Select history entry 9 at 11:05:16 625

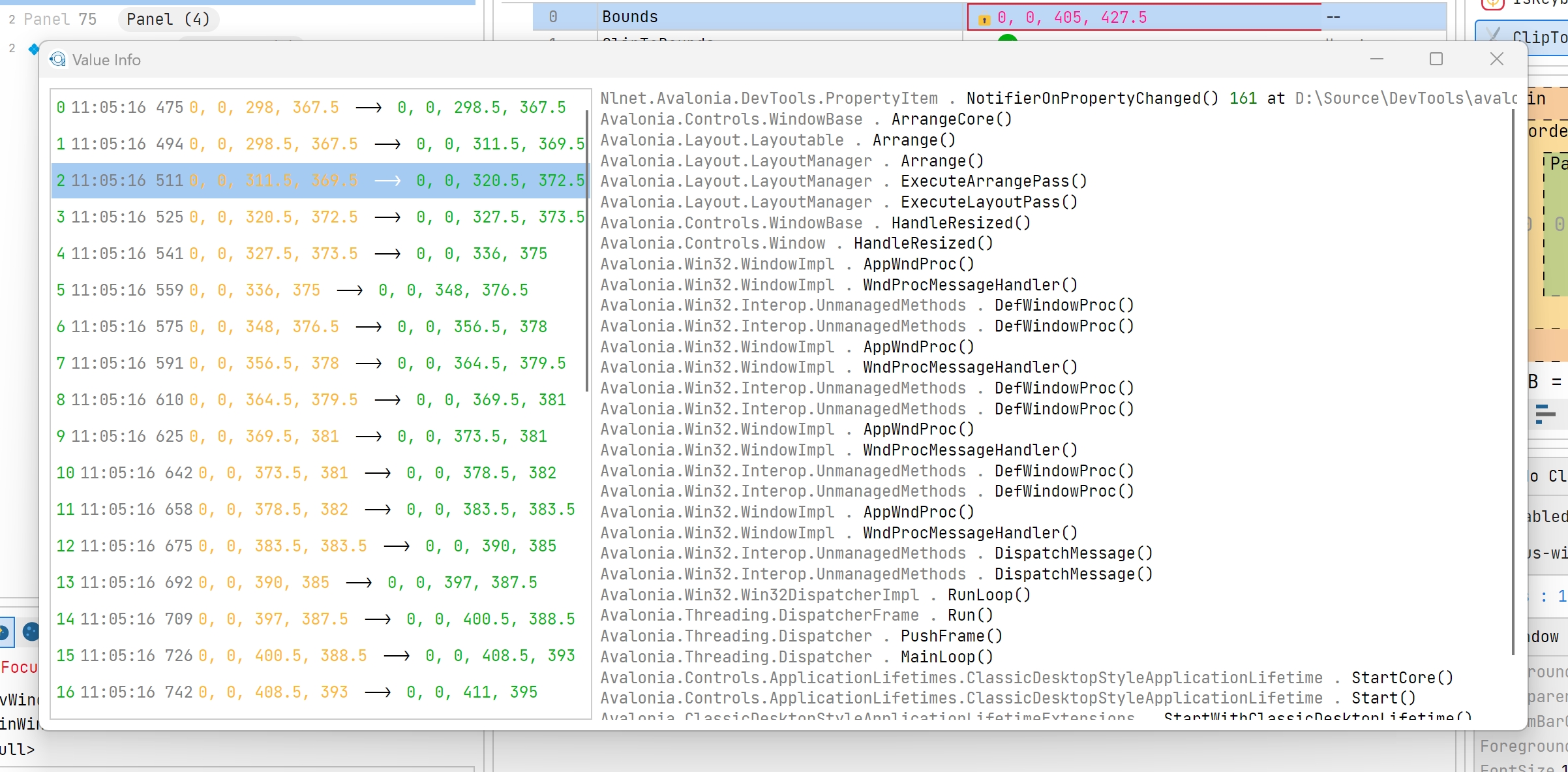click(320, 436)
